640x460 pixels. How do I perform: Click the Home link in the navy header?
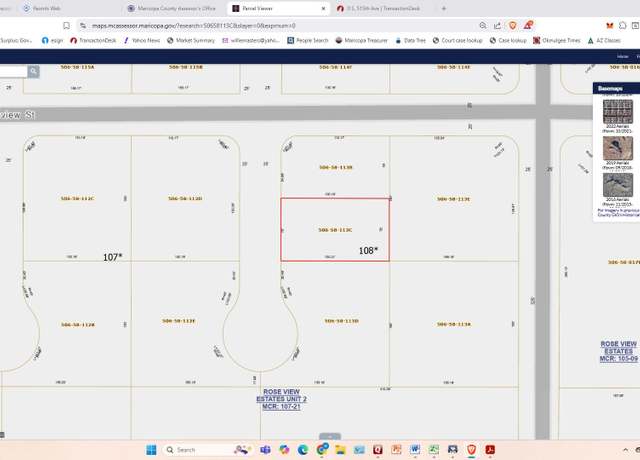tap(622, 56)
